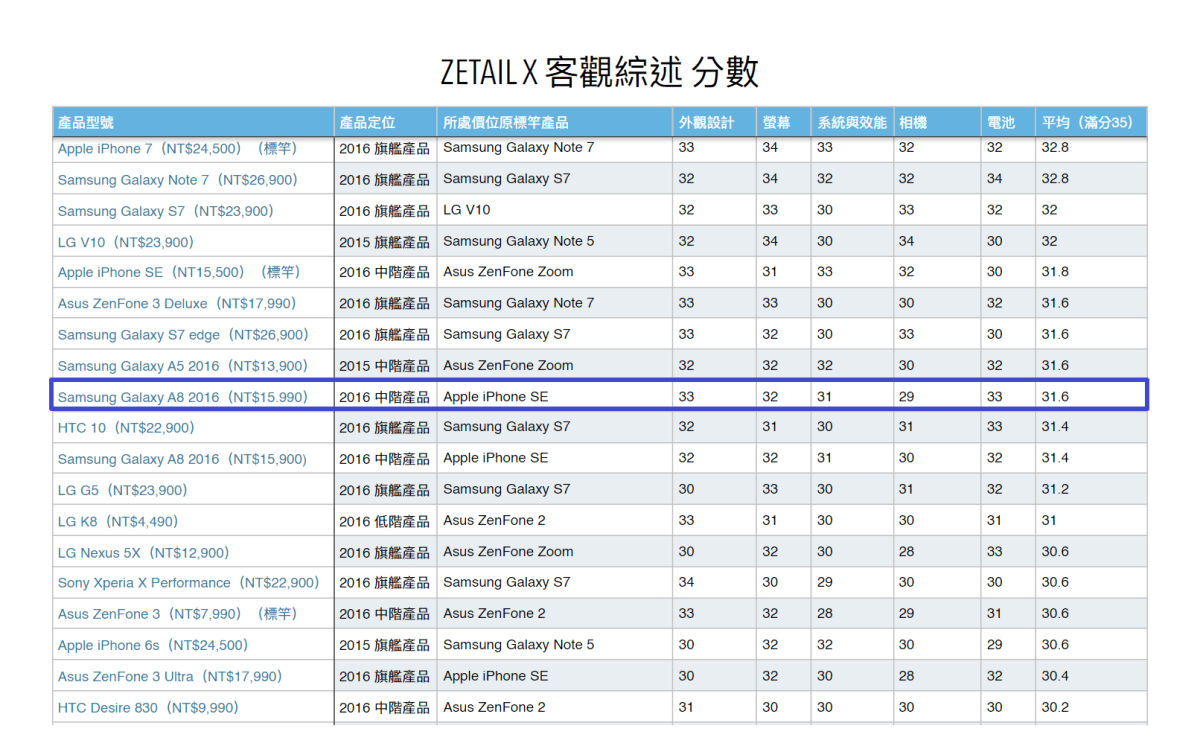Click 2015 旗艦產品 in the LG V10 row

[x=384, y=242]
